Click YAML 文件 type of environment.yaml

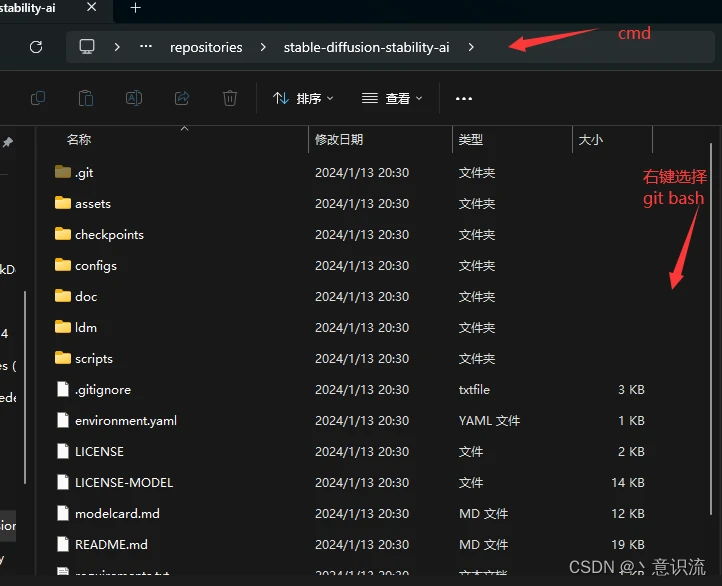[489, 421]
